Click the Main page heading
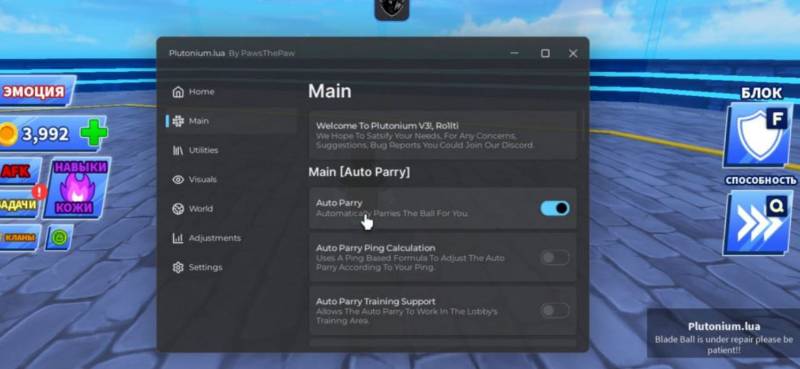This screenshot has height=369, width=800. [330, 91]
